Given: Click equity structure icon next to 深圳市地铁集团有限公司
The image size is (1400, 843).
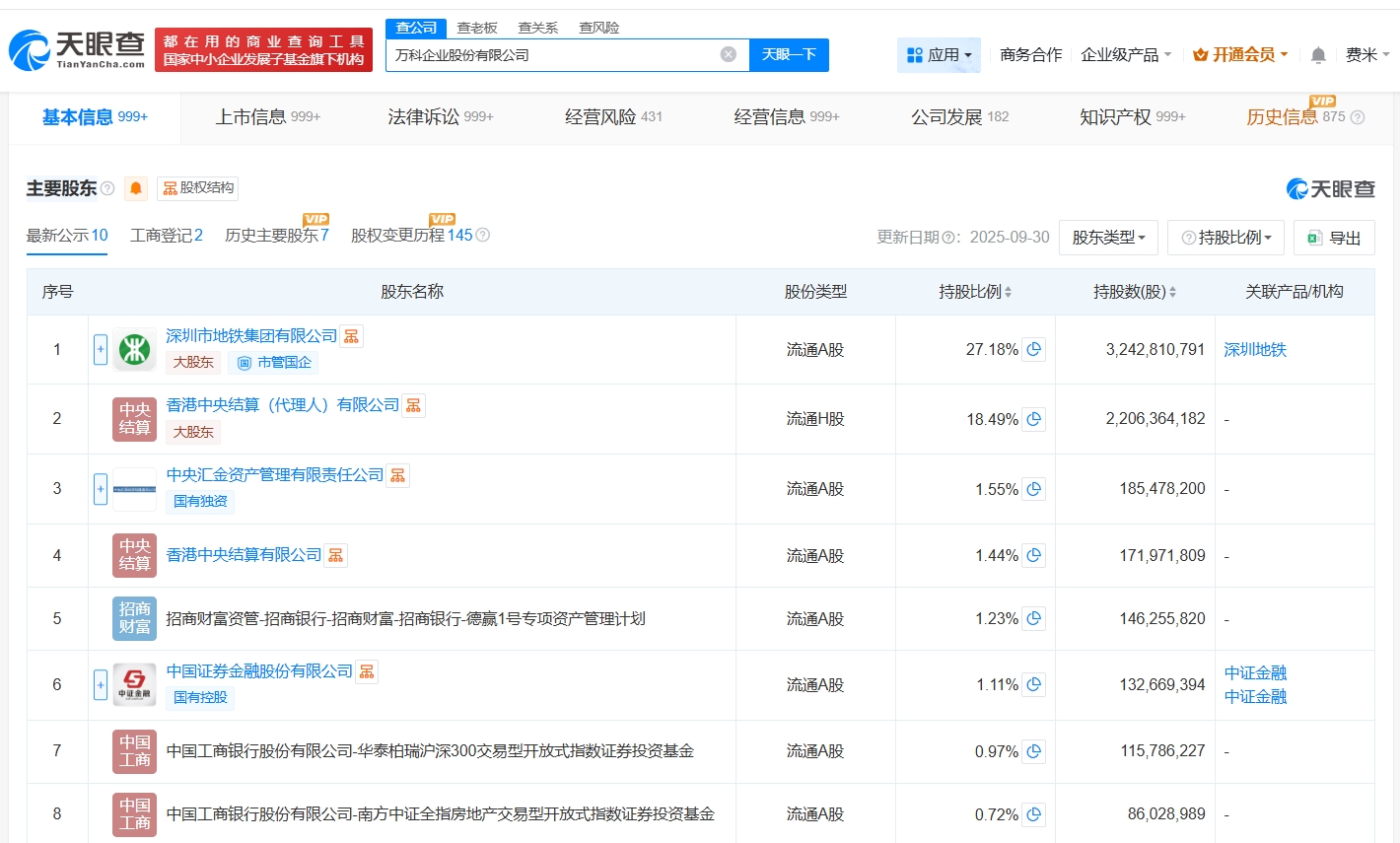Looking at the screenshot, I should pos(352,336).
